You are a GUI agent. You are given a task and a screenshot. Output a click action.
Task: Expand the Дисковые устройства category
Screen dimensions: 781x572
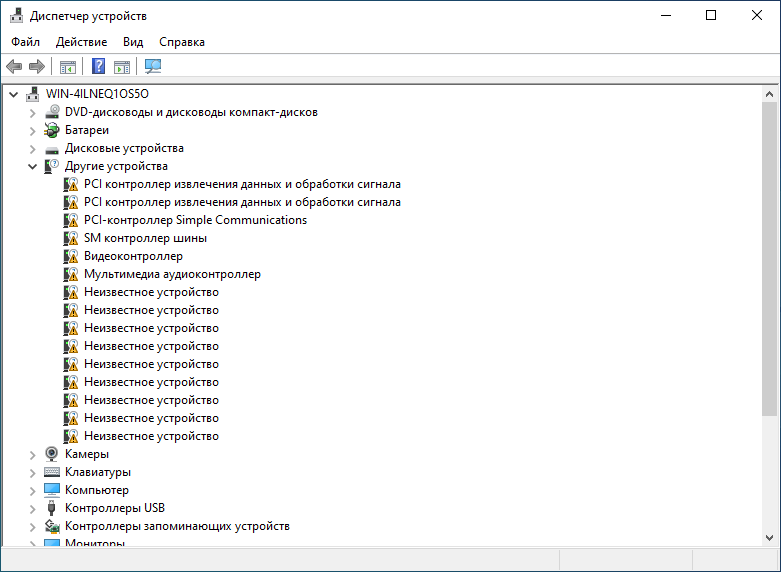point(32,149)
